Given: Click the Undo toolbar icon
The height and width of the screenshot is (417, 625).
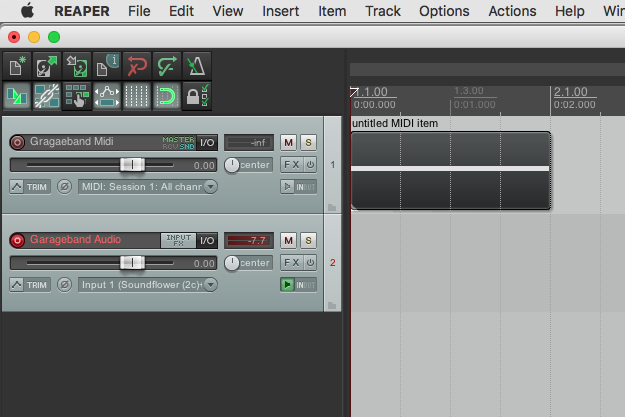Looking at the screenshot, I should 137,66.
